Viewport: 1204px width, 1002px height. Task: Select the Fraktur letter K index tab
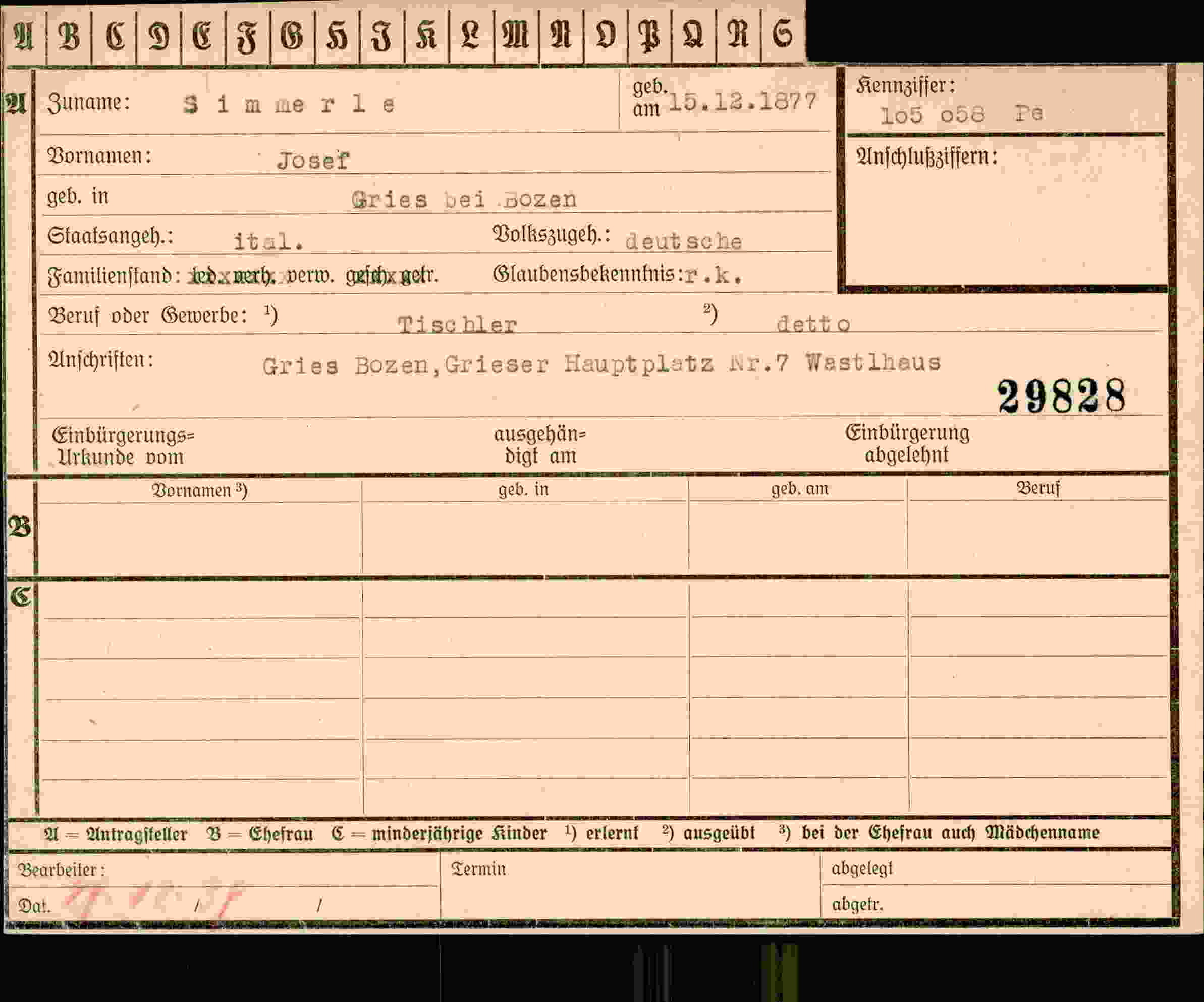coord(426,35)
